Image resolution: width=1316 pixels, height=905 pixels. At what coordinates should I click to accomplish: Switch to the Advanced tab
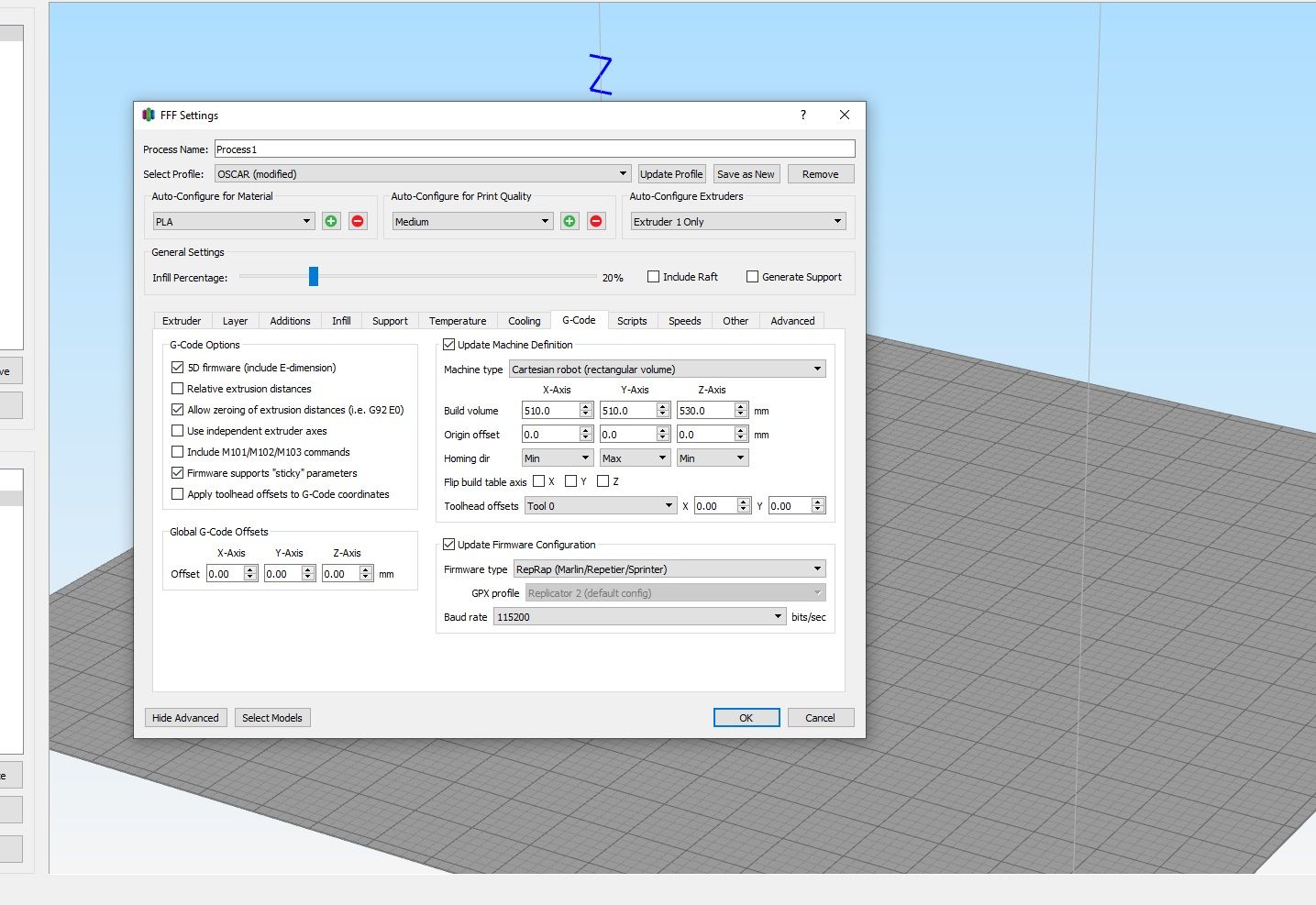(792, 321)
